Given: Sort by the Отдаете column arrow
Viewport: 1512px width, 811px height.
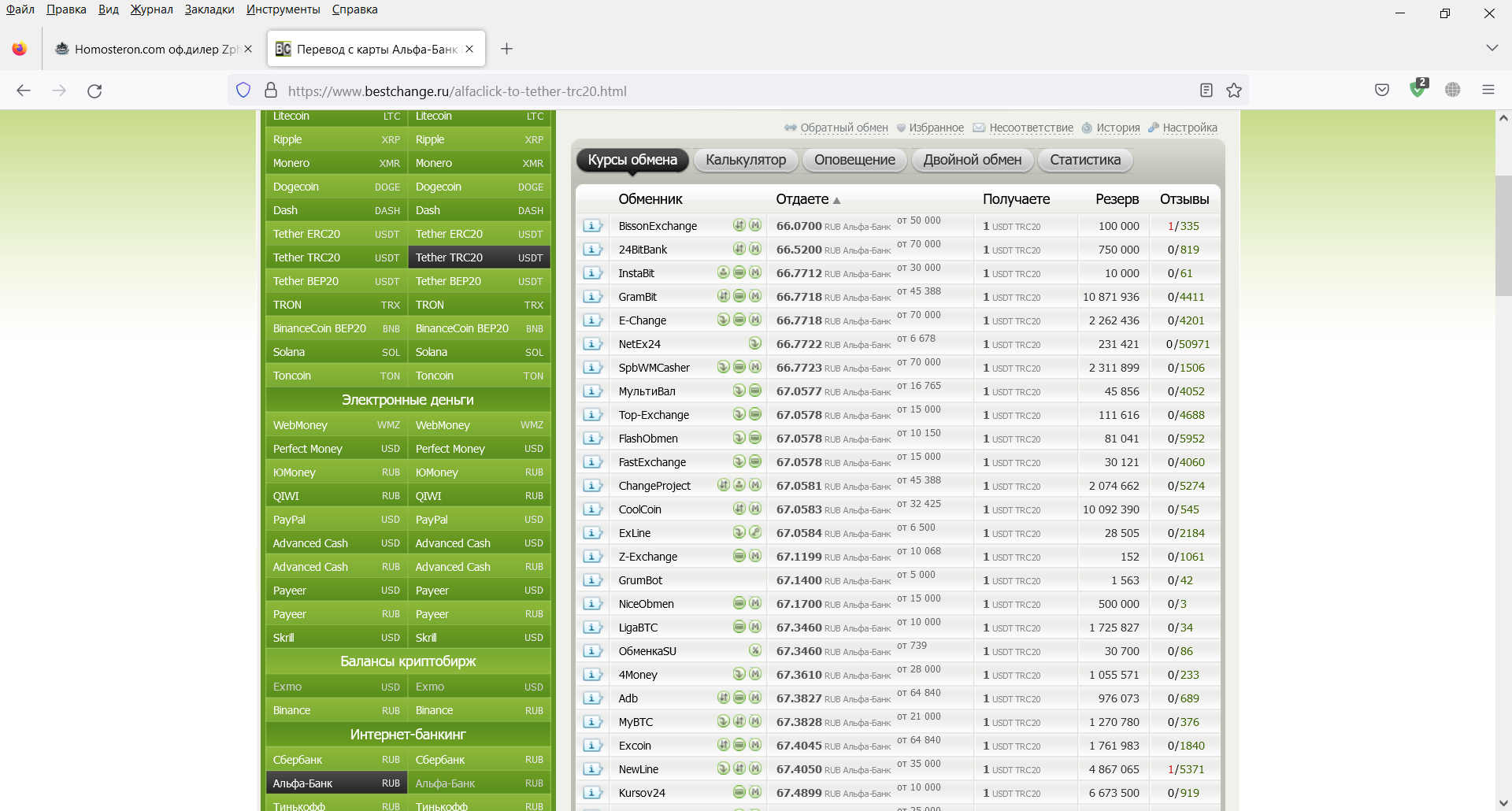Looking at the screenshot, I should coord(836,201).
